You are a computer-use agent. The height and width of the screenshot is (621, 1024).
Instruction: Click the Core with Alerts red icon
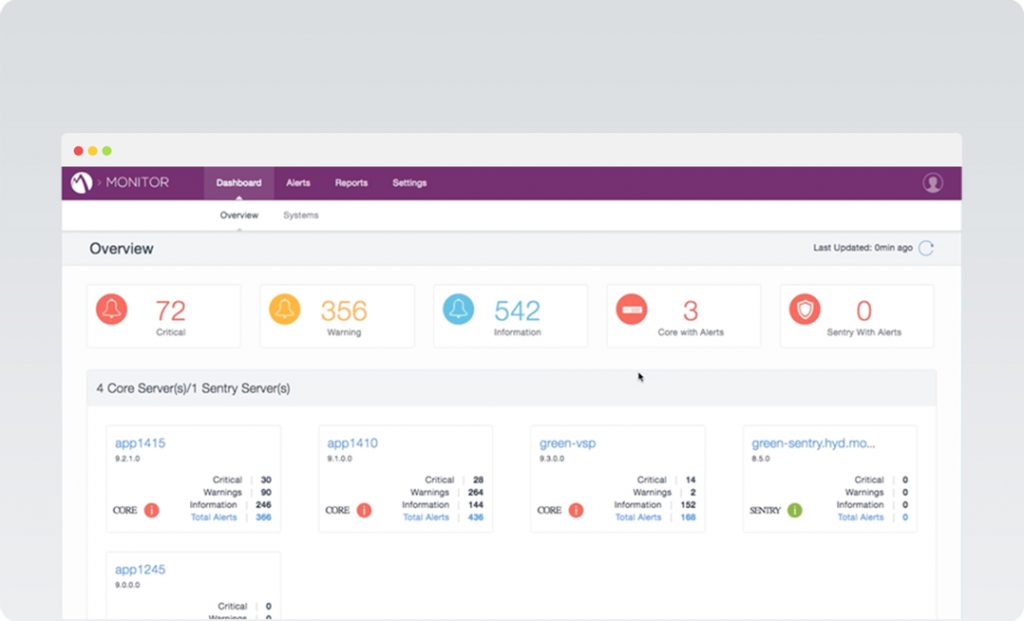(x=632, y=310)
